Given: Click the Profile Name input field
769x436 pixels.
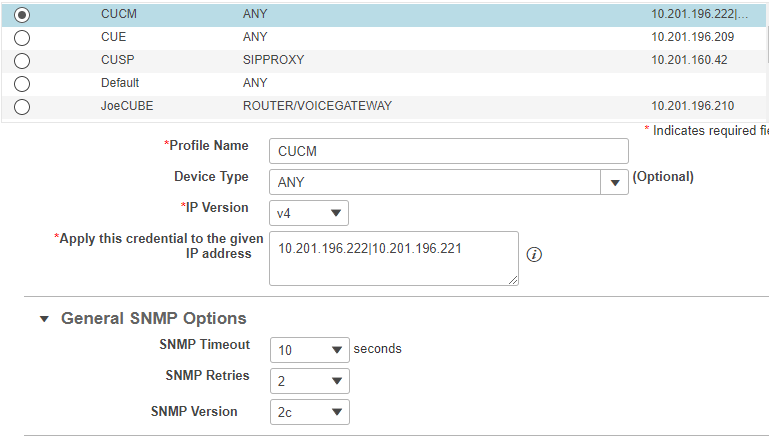Looking at the screenshot, I should (x=448, y=151).
